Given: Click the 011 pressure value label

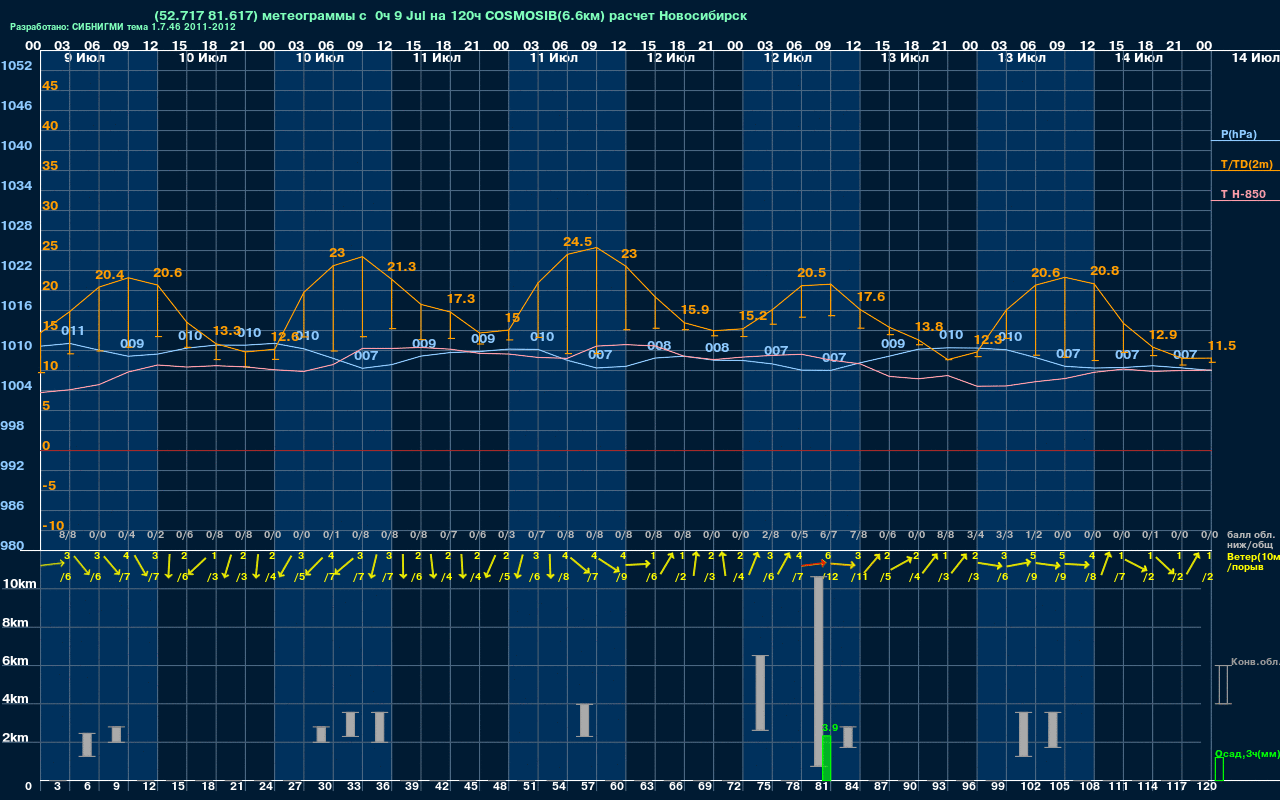Looking at the screenshot, I should (73, 331).
